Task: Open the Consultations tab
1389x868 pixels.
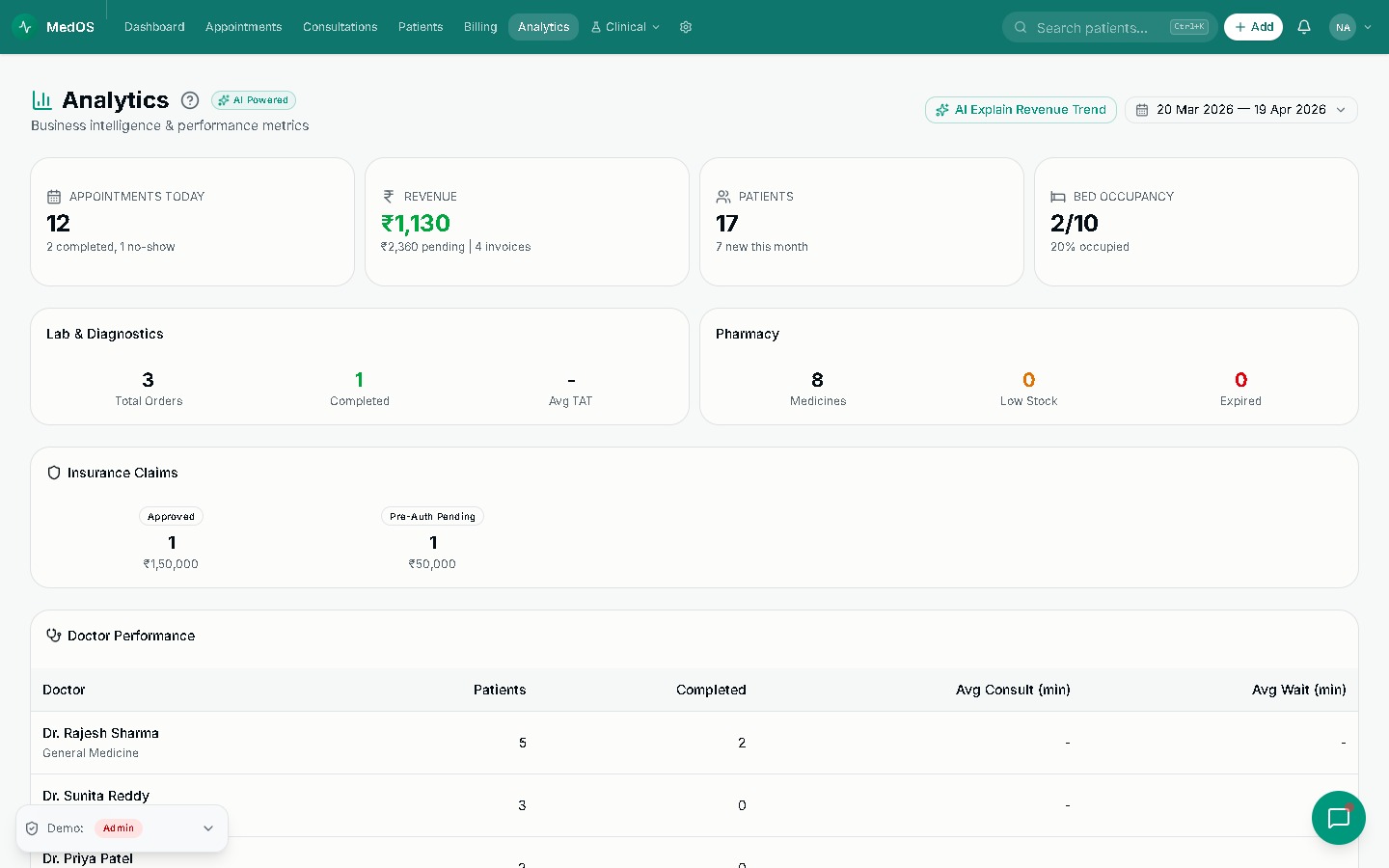Action: (x=340, y=27)
